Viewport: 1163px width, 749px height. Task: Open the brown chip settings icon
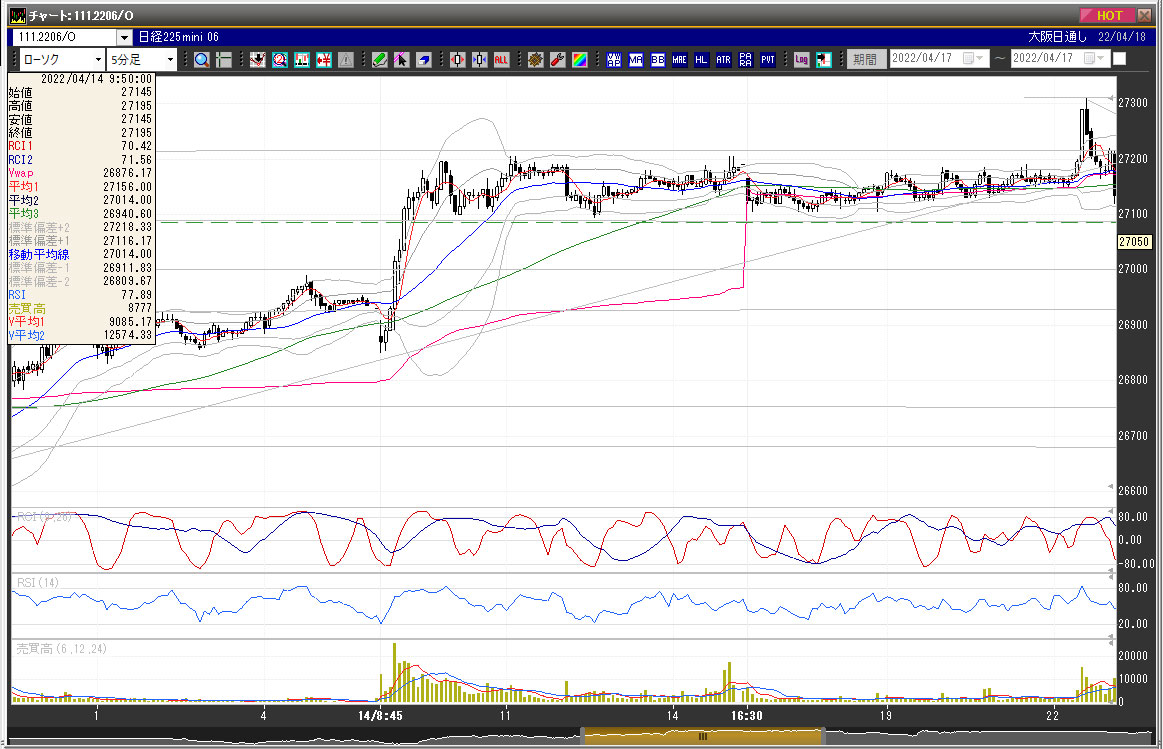[x=536, y=60]
